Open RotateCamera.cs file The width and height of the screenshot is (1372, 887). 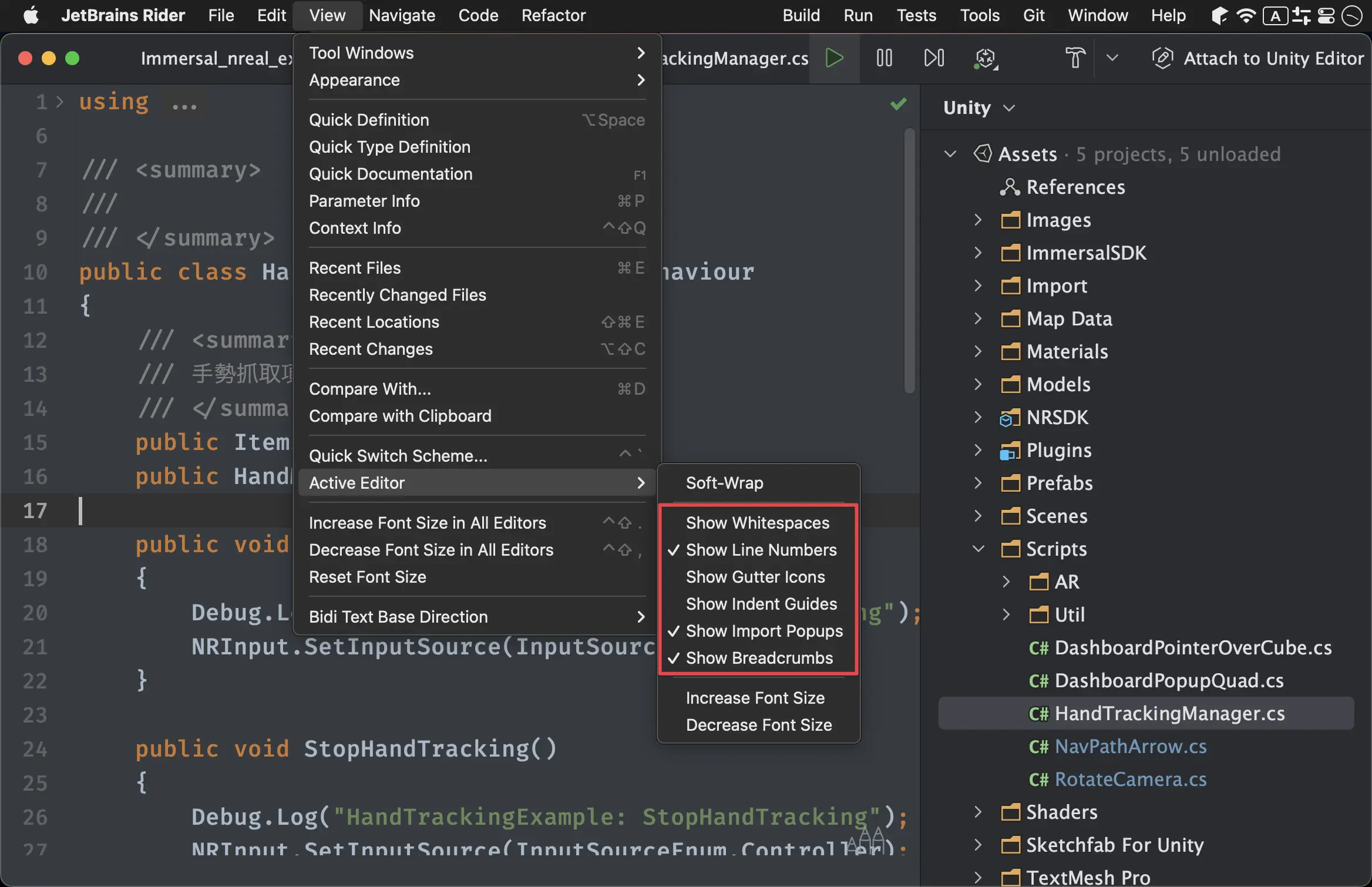tap(1118, 779)
